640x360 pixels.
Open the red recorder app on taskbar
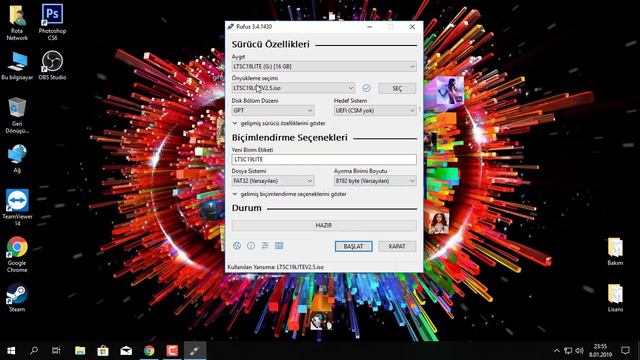coord(172,351)
